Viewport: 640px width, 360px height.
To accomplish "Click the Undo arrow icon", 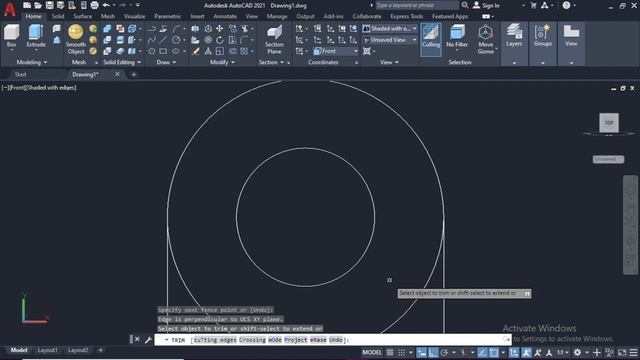I will click(106, 5).
